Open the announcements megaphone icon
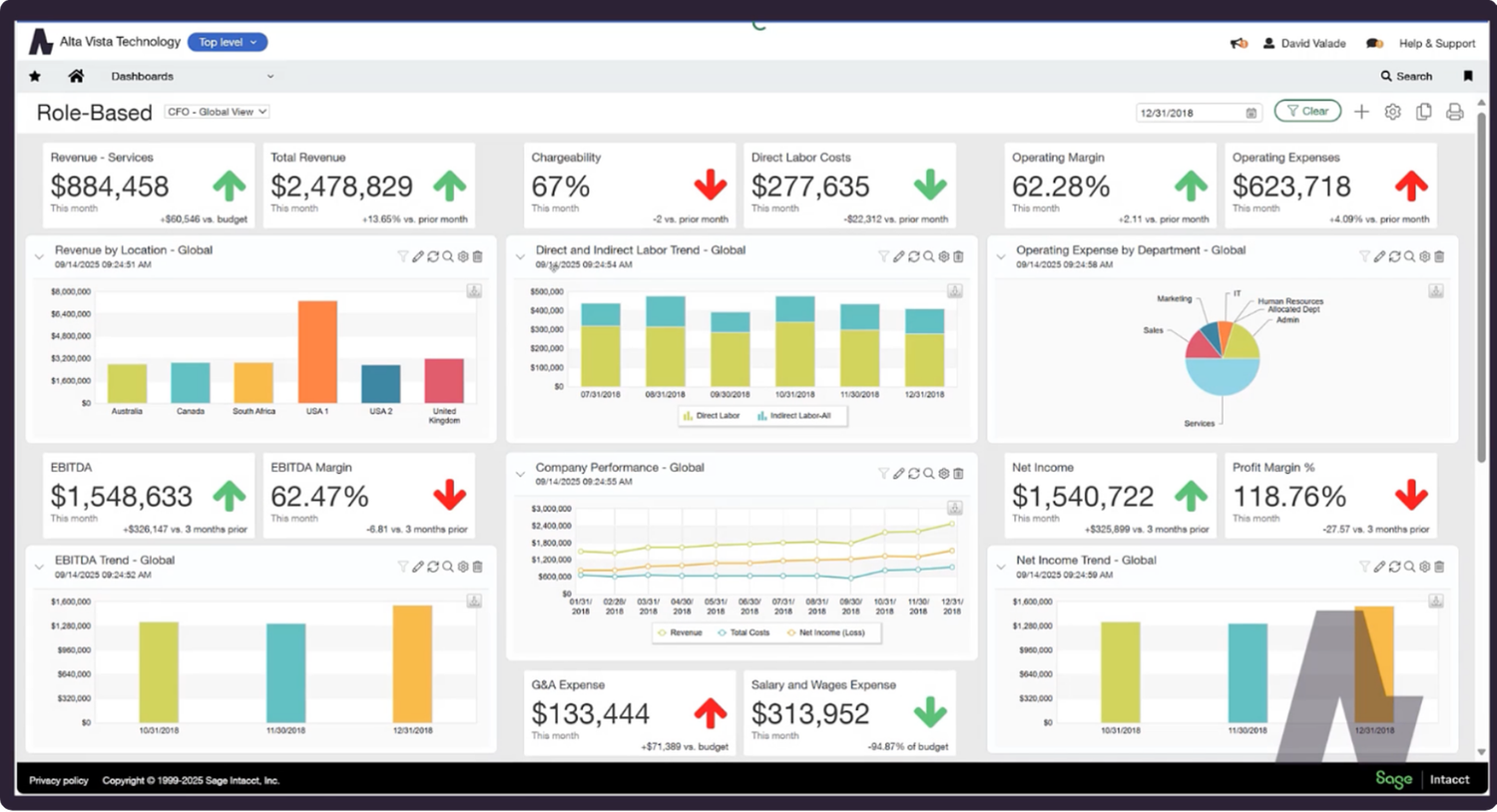This screenshot has height=812, width=1497. (1239, 43)
